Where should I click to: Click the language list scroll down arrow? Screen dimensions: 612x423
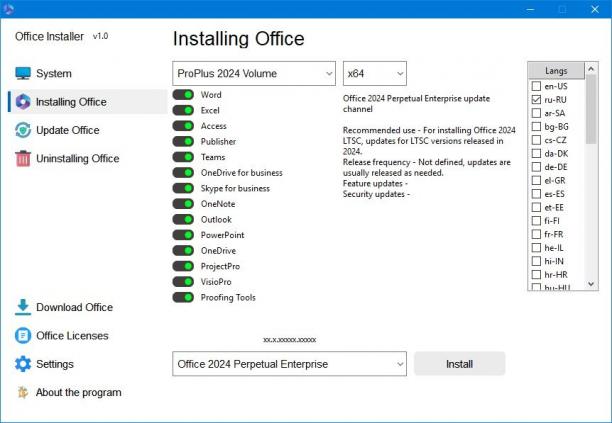[x=591, y=284]
